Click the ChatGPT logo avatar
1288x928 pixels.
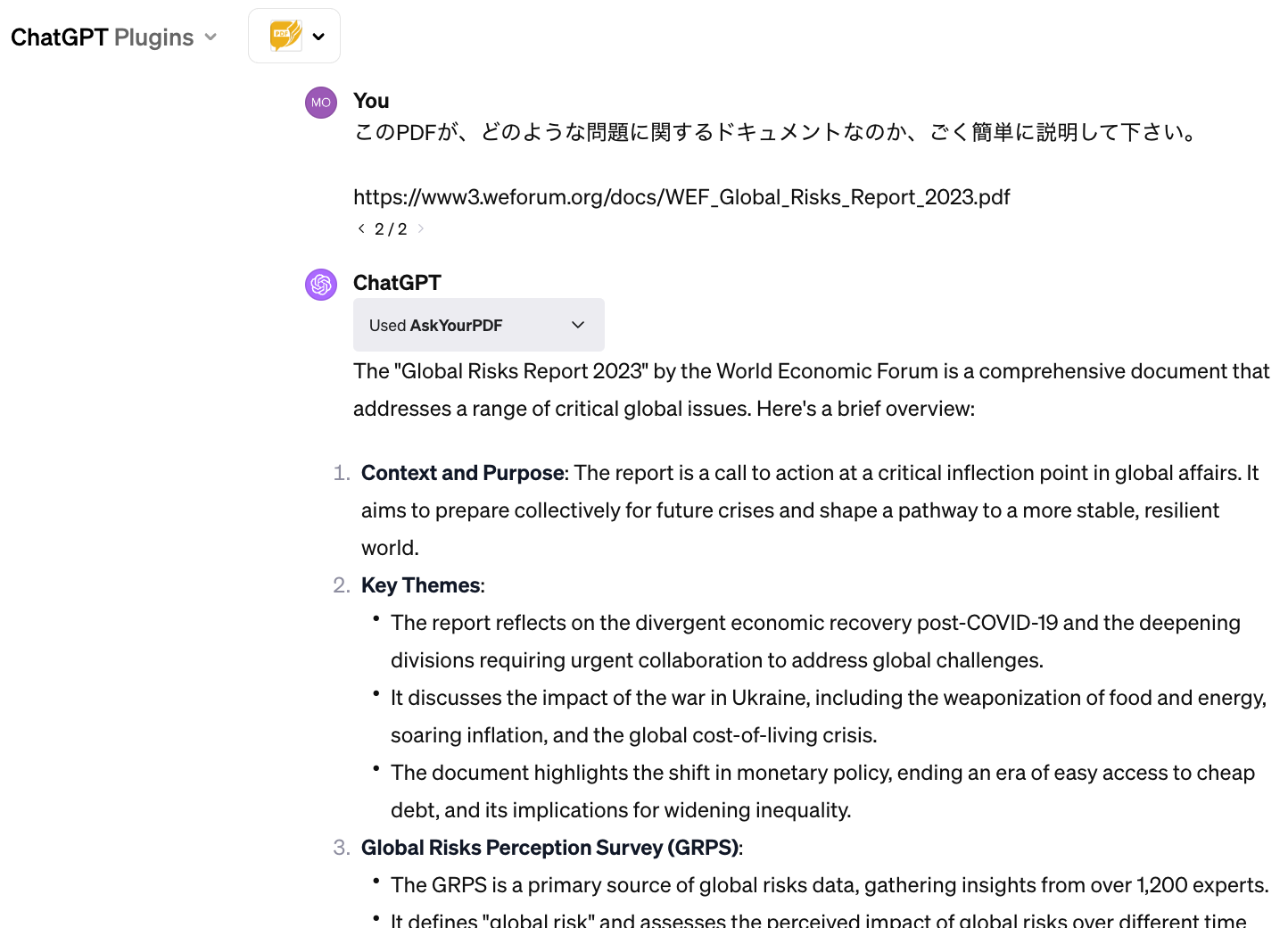click(321, 285)
